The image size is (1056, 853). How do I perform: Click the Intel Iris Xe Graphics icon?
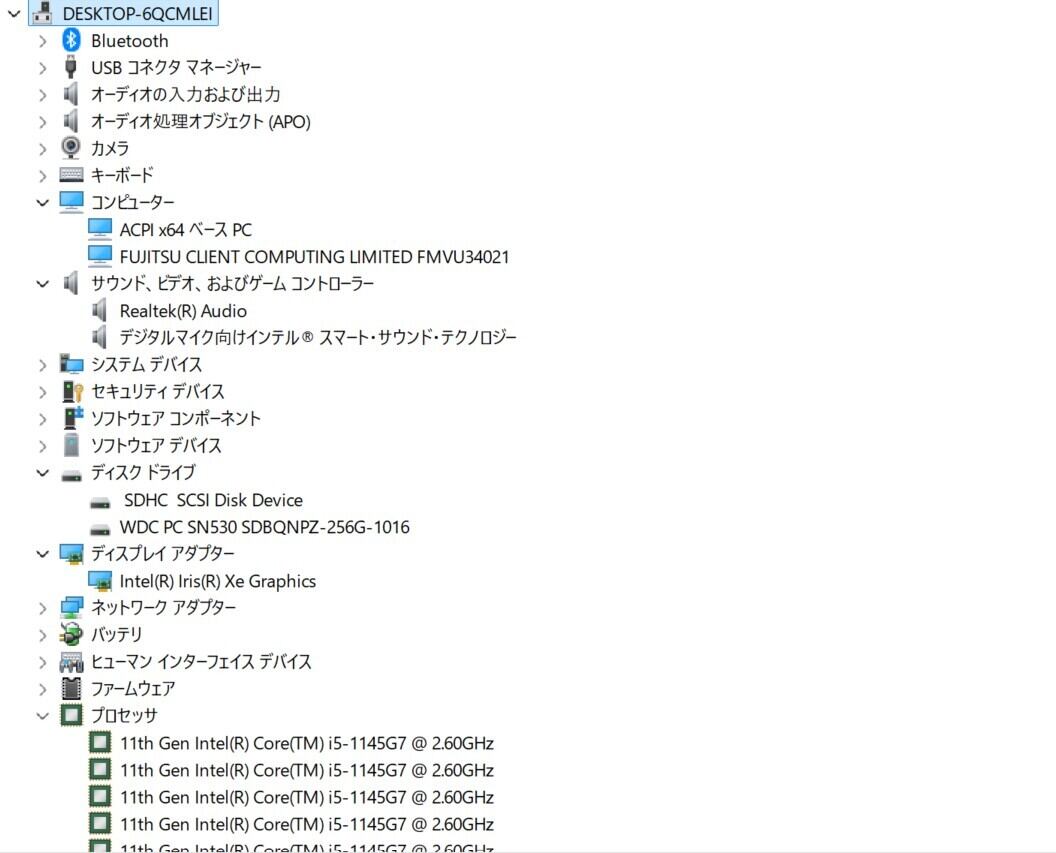[x=100, y=580]
